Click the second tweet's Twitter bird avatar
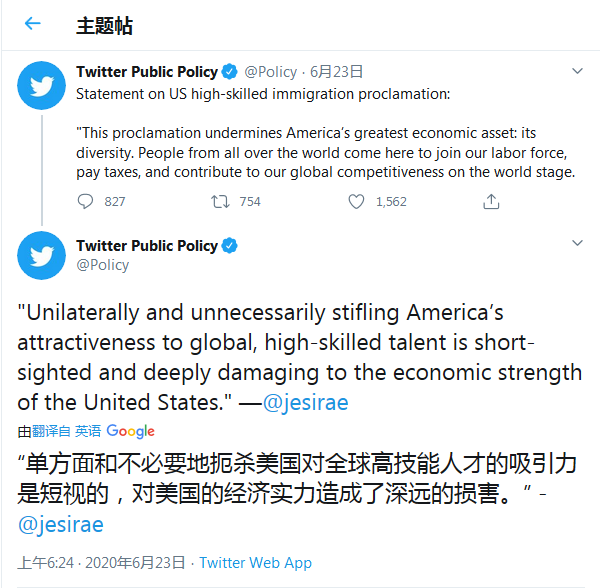This screenshot has width=600, height=588. coord(42,255)
